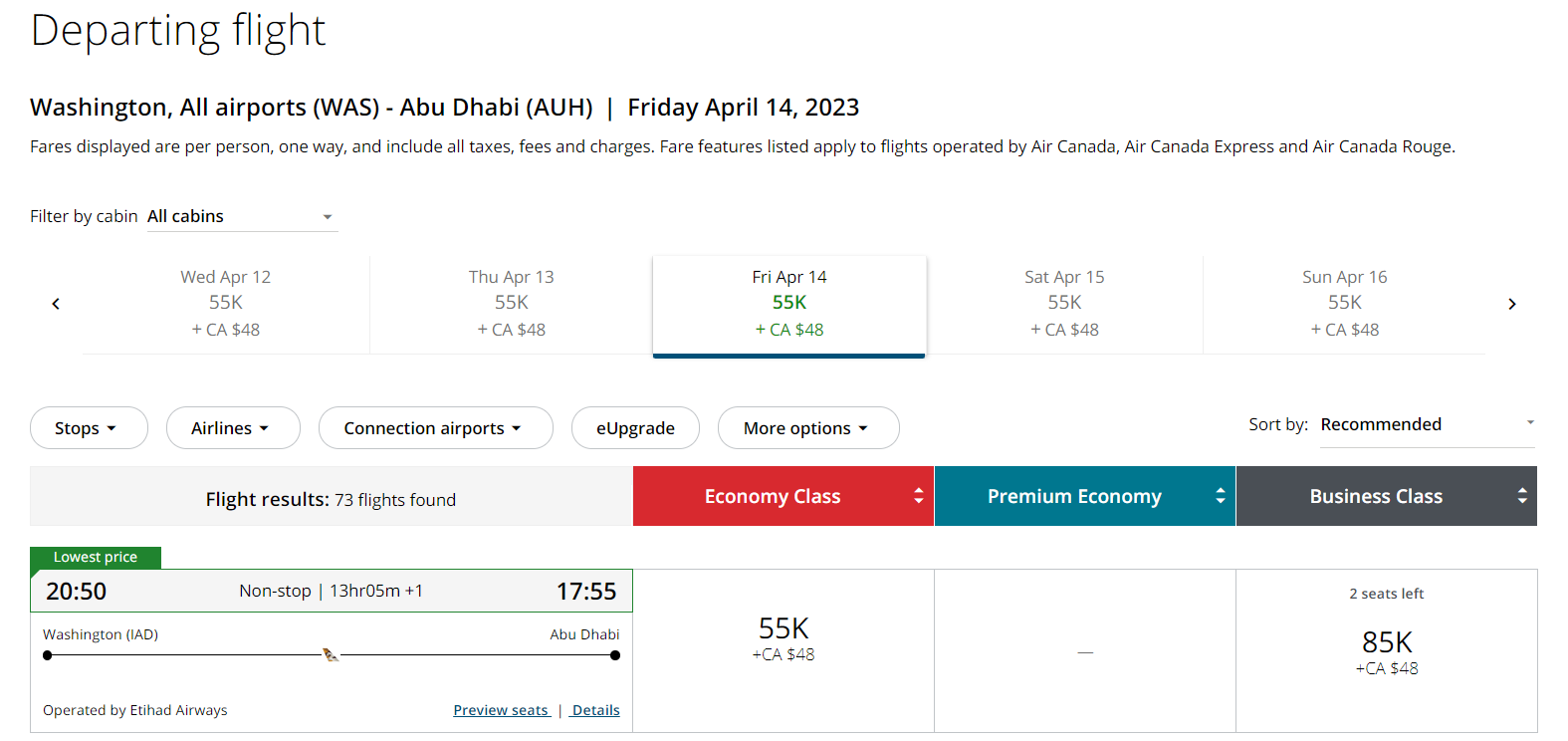Click the dropdown caret next to All cabins
Screen dimensions: 1568x741
(x=327, y=216)
